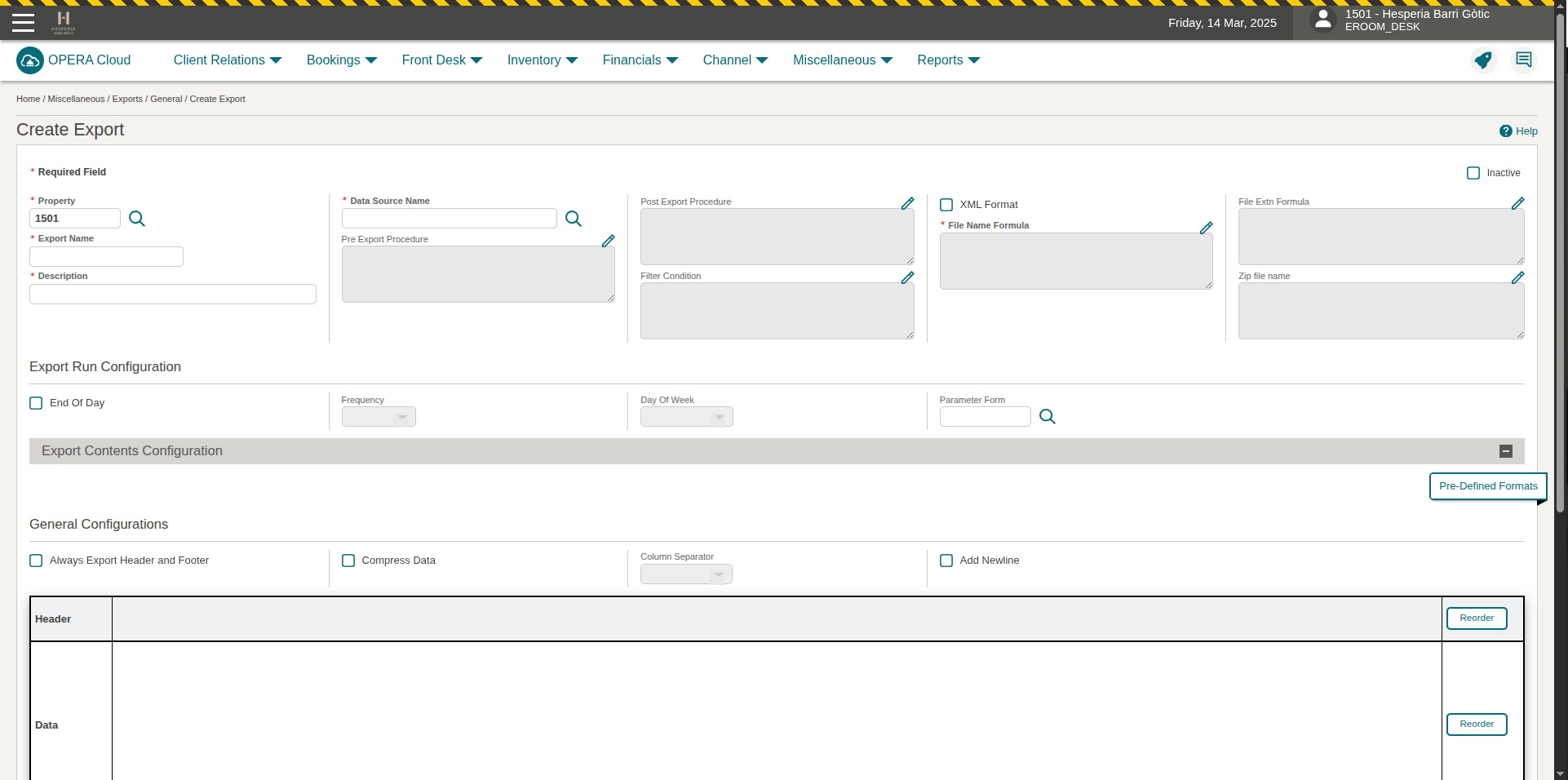
Task: Open the Frequency dropdown
Action: [379, 417]
